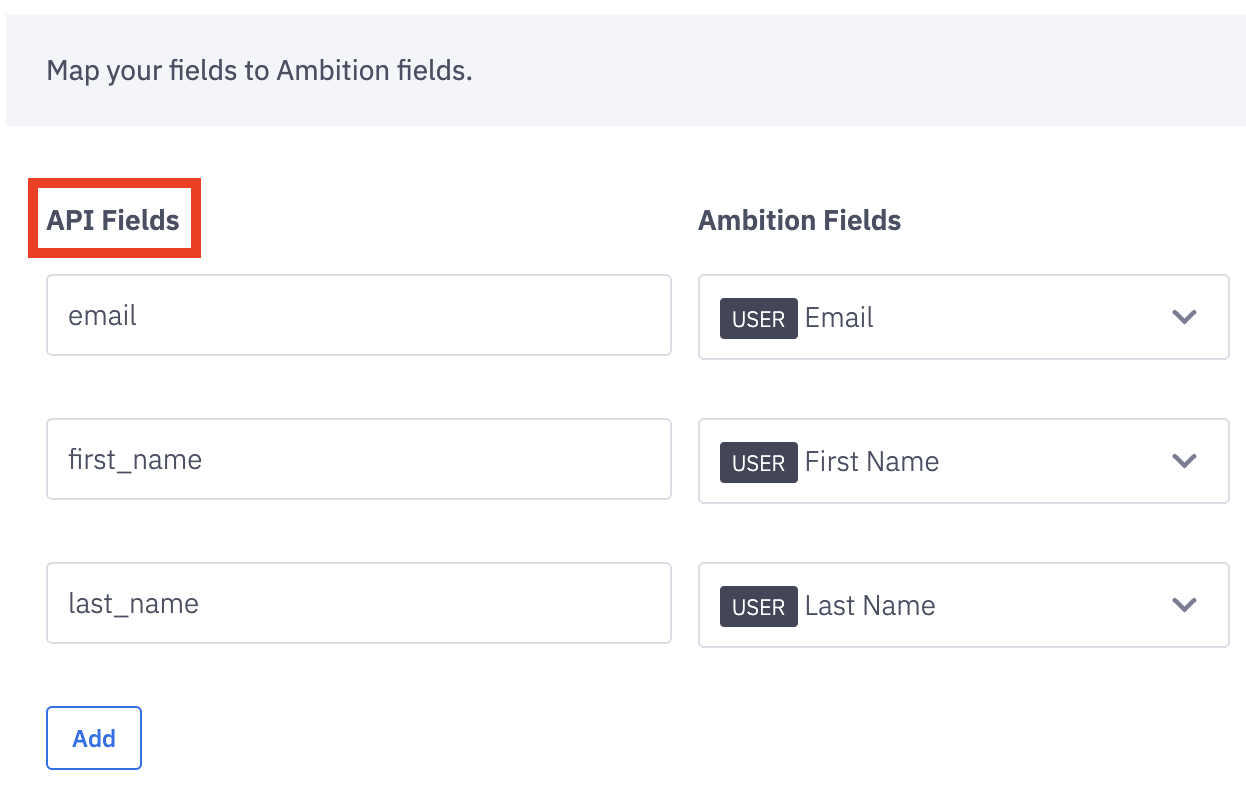Click the last_name API field input
Viewport: 1246px width, 808px height.
coord(358,604)
